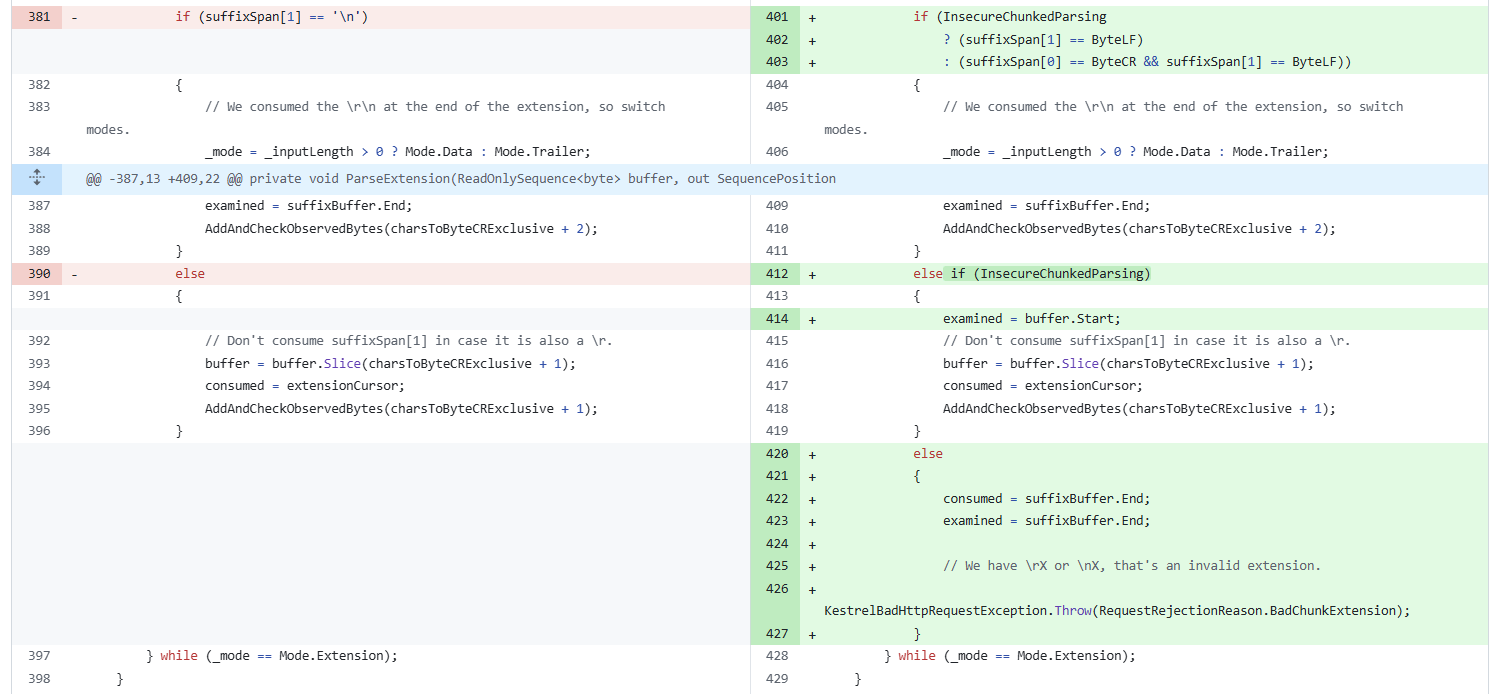Click the Slice link on right-side line 416
This screenshot has width=1498, height=694.
pos(1079,363)
